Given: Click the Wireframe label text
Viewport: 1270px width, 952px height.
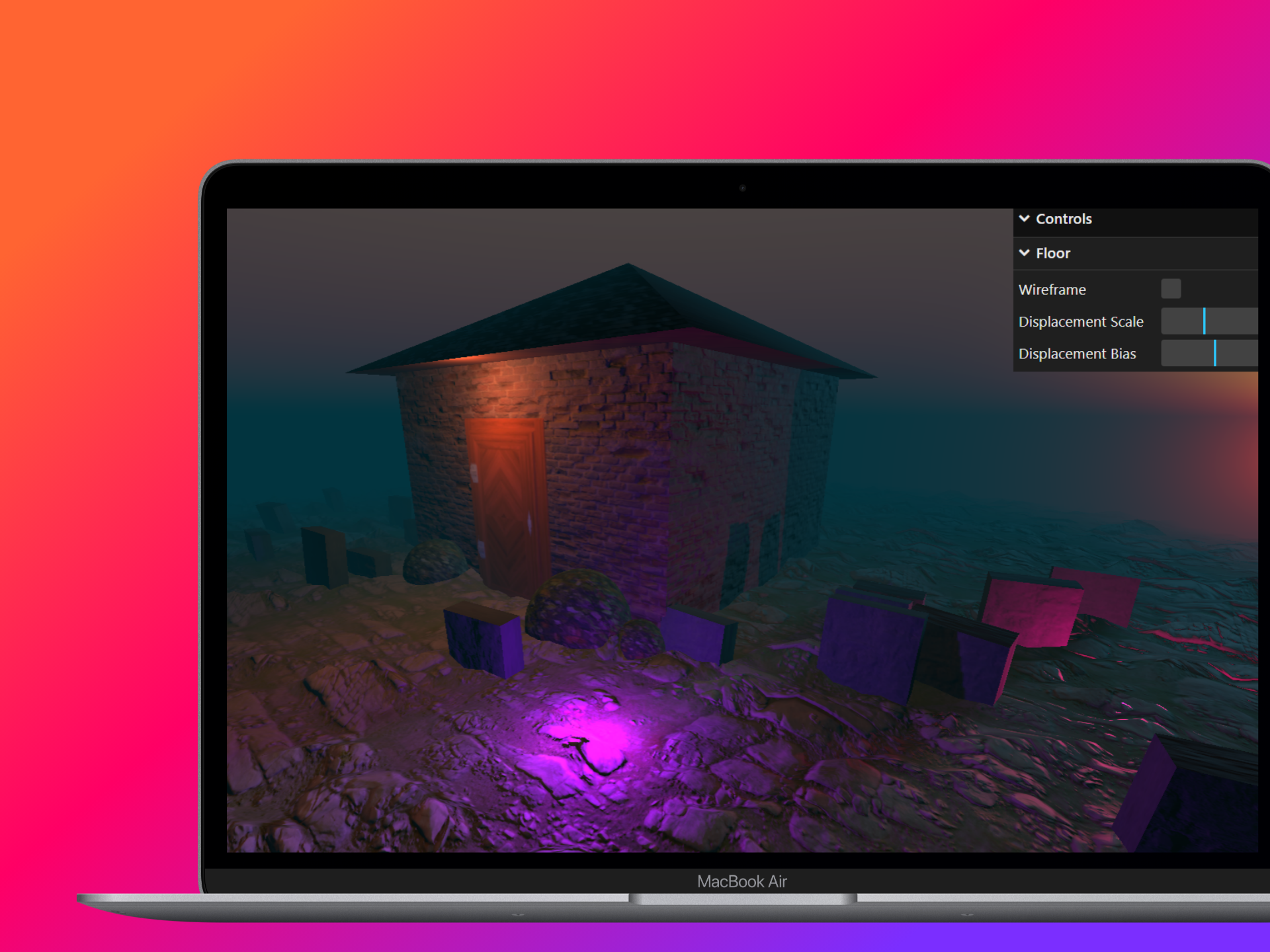Looking at the screenshot, I should 1052,290.
